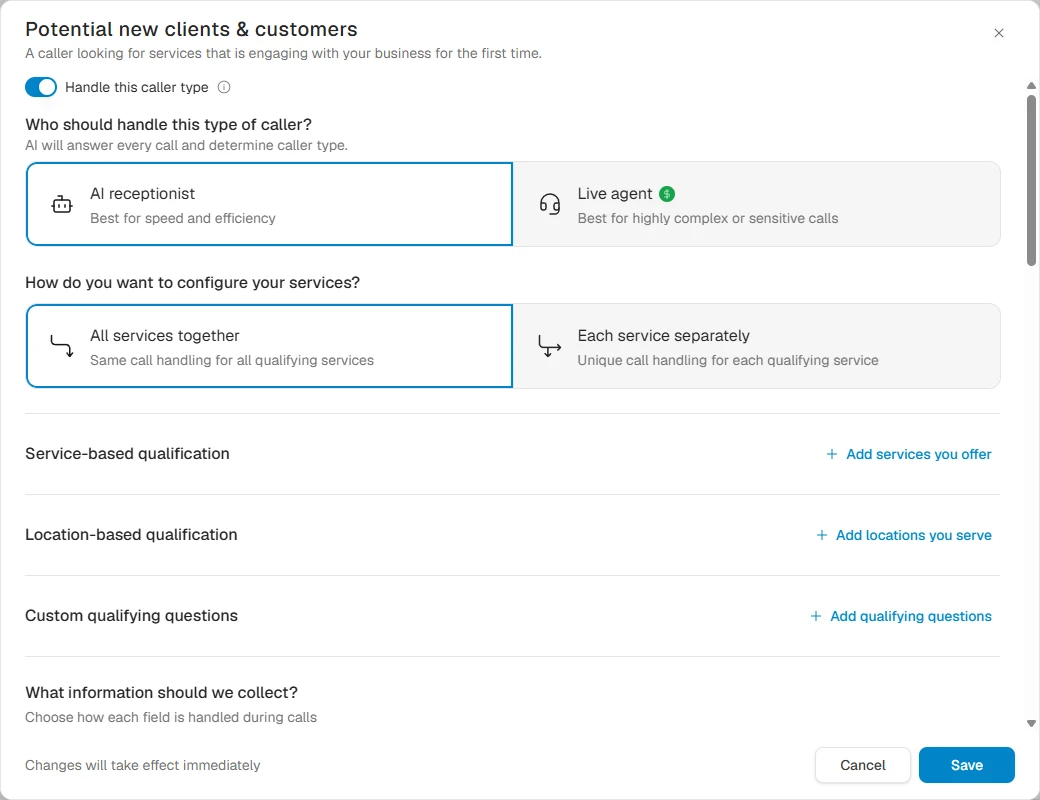This screenshot has width=1040, height=800.
Task: Click How do you want to configure your services? text
Action: (192, 283)
